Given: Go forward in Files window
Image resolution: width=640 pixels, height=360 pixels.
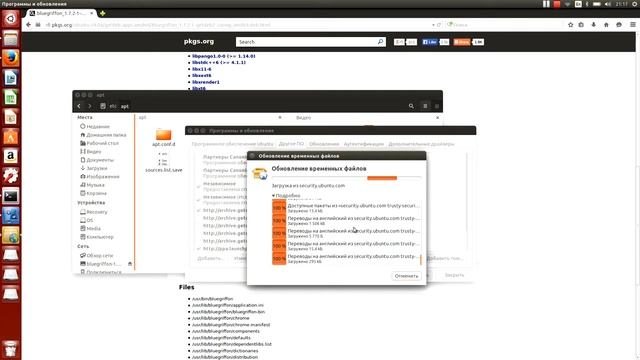Looking at the screenshot, I should pos(90,106).
